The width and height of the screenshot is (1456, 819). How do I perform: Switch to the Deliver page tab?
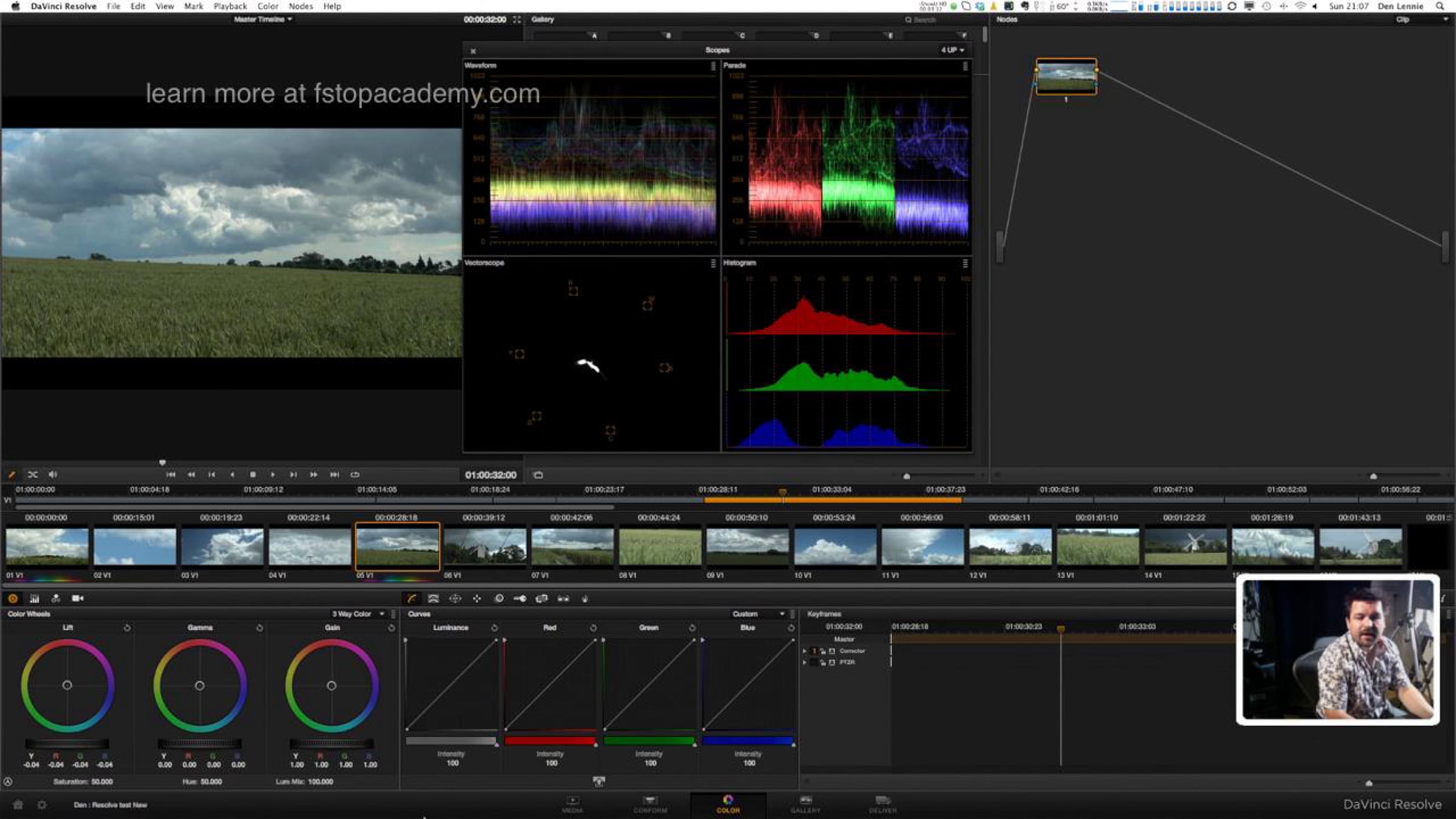click(883, 804)
